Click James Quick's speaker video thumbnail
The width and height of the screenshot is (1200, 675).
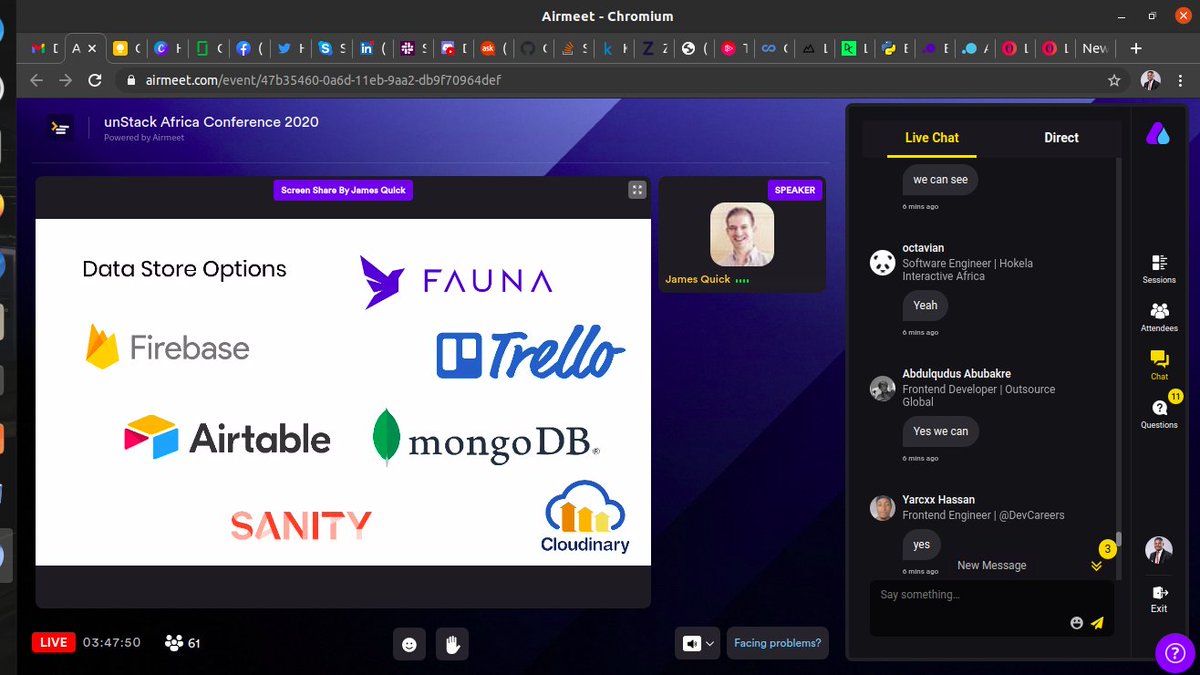coord(742,235)
